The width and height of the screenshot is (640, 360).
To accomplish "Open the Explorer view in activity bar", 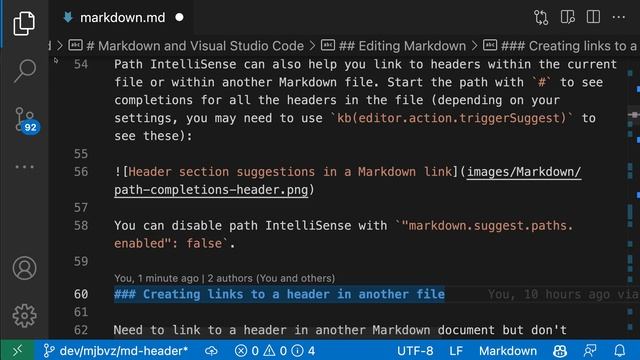I will tap(24, 23).
